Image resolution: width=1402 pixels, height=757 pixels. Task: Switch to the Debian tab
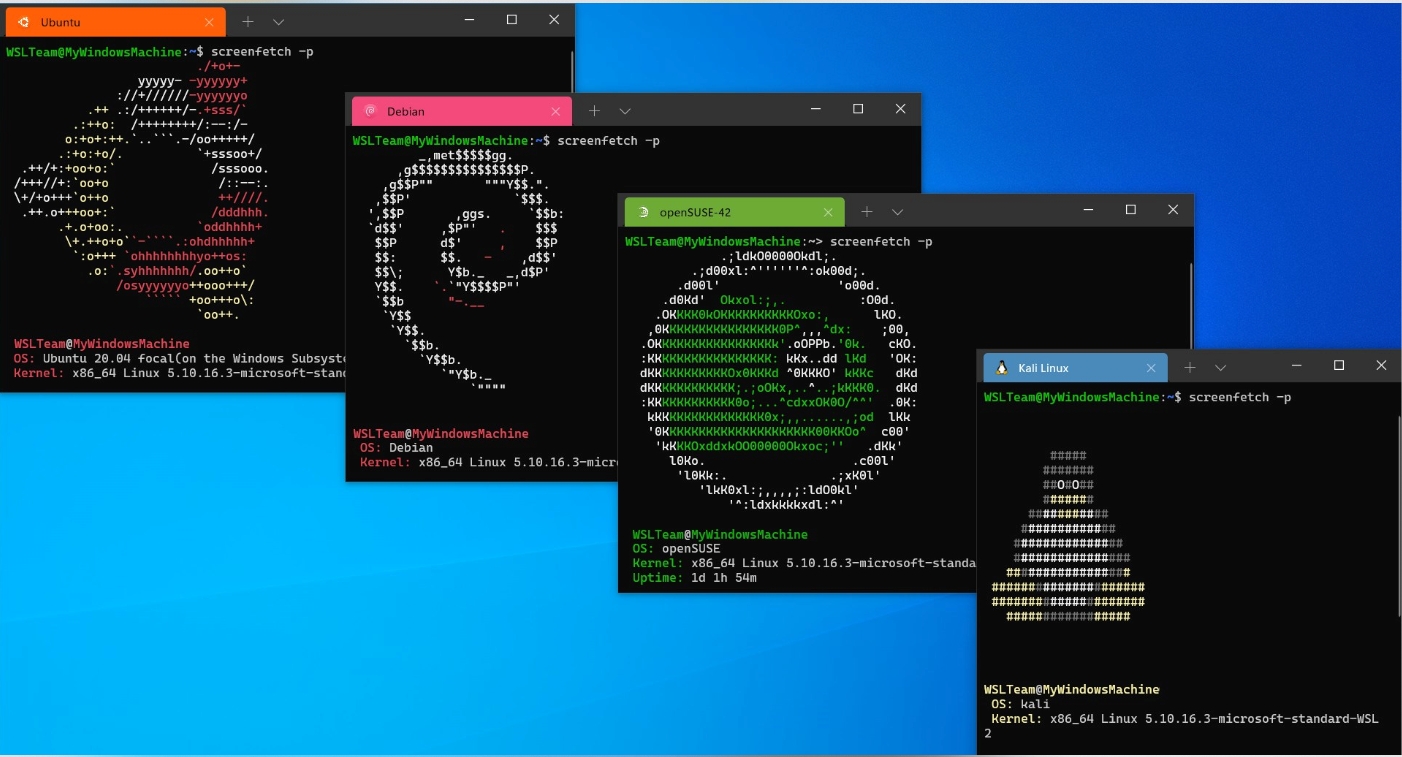(460, 111)
